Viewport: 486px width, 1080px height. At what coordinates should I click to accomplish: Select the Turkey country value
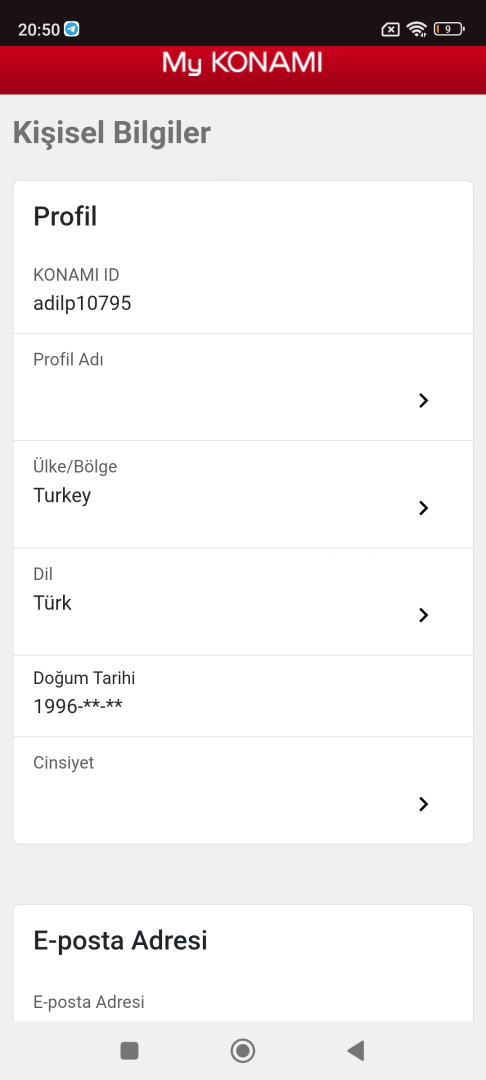[x=62, y=496]
